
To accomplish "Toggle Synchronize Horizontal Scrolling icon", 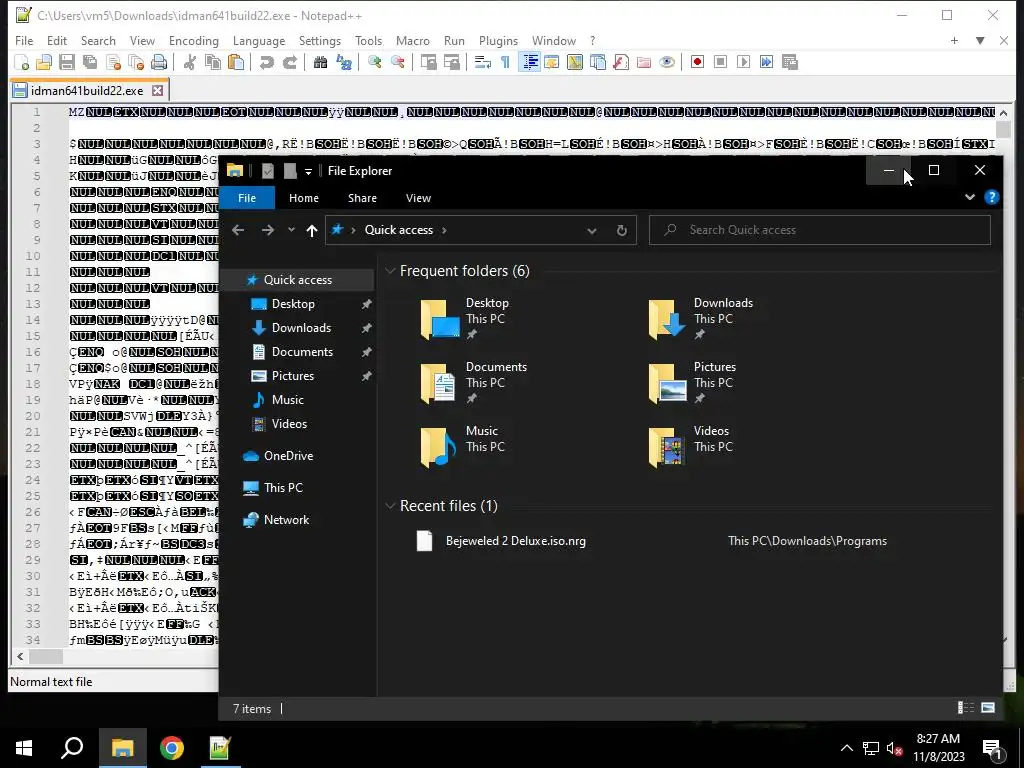I will [x=451, y=62].
